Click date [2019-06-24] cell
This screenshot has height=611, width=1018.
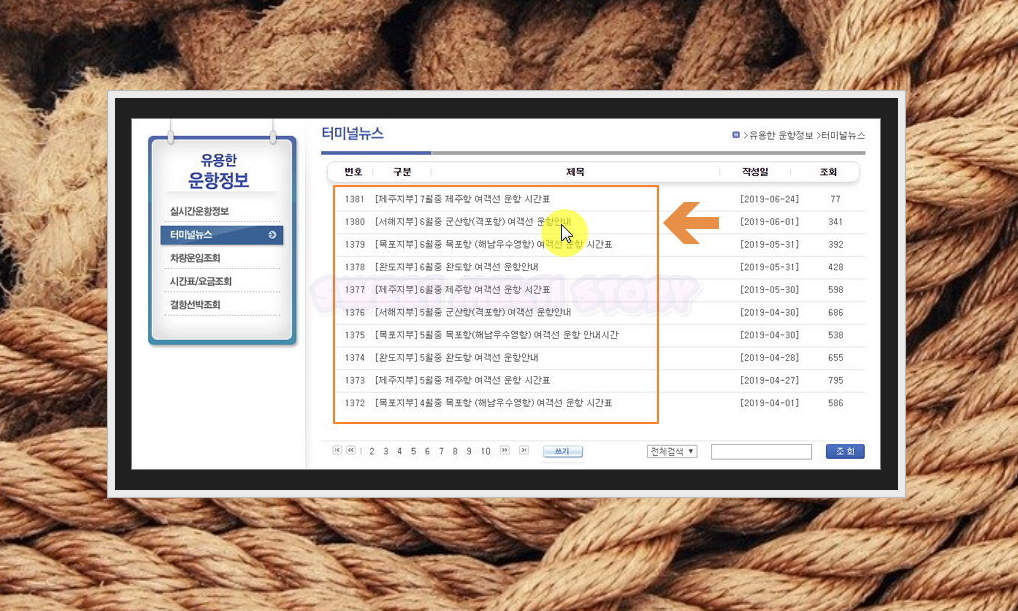click(769, 199)
